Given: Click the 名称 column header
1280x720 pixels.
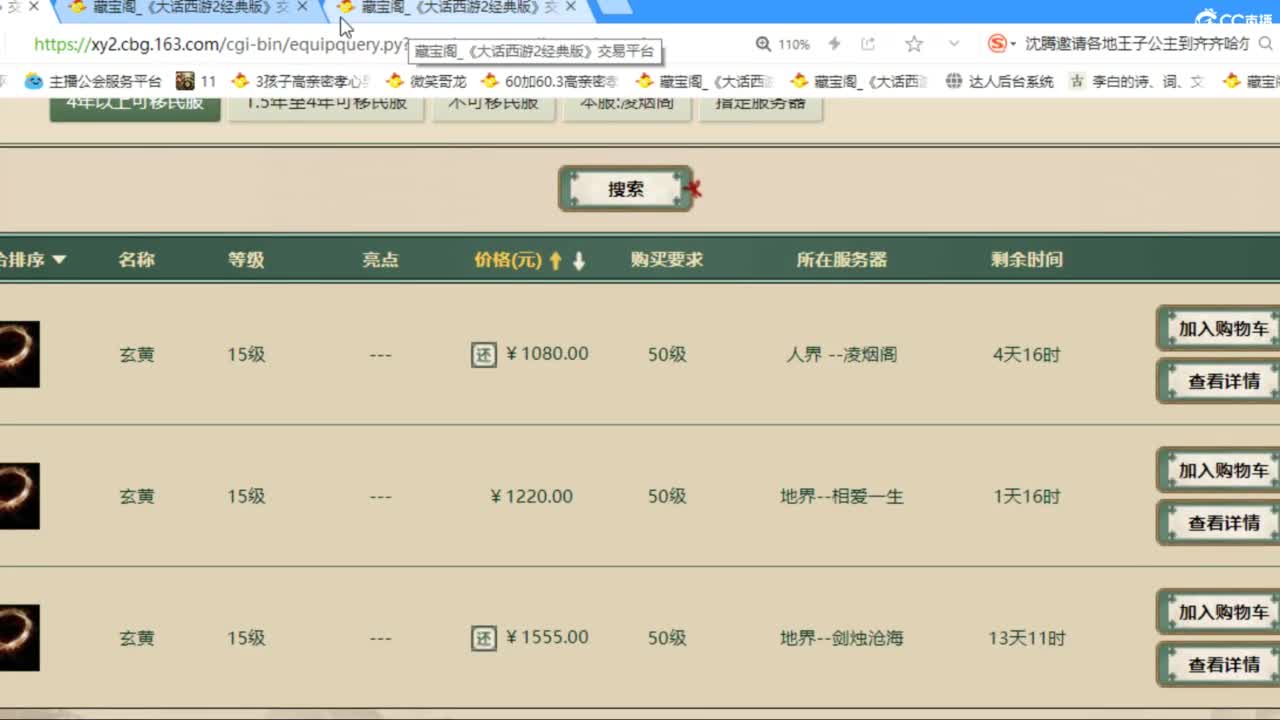Looking at the screenshot, I should (137, 260).
